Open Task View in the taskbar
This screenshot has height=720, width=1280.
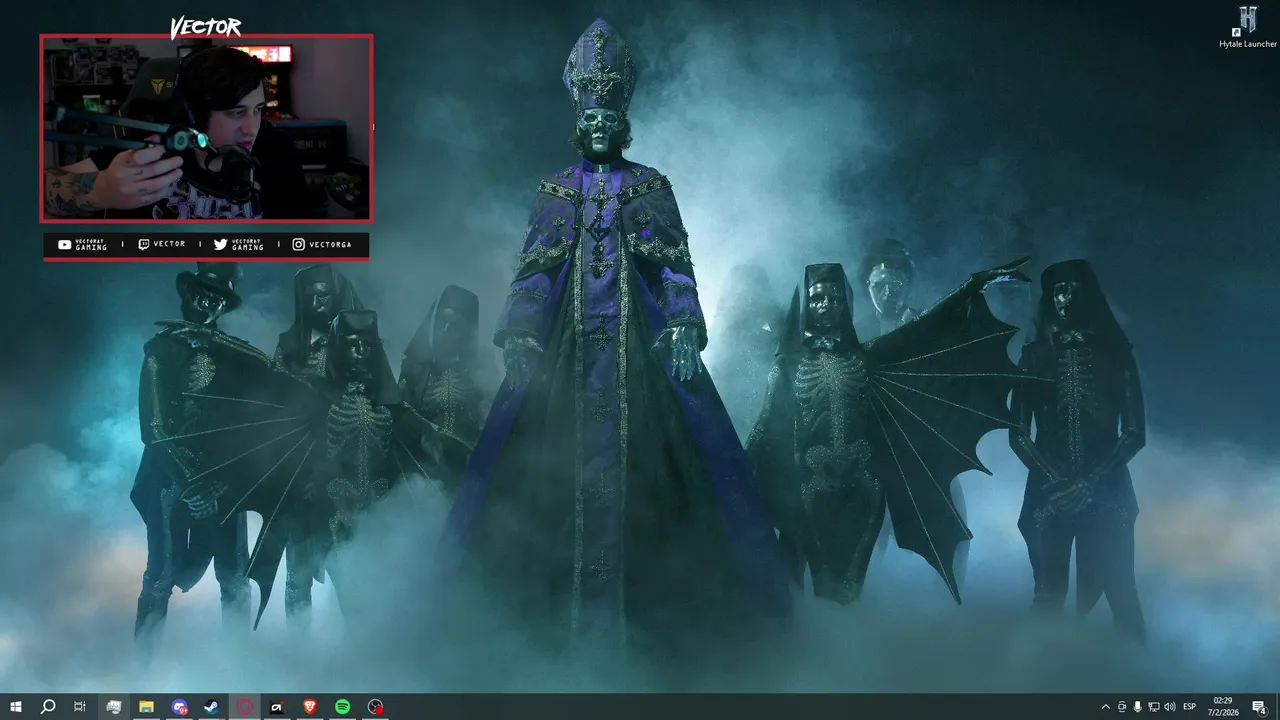click(x=80, y=707)
